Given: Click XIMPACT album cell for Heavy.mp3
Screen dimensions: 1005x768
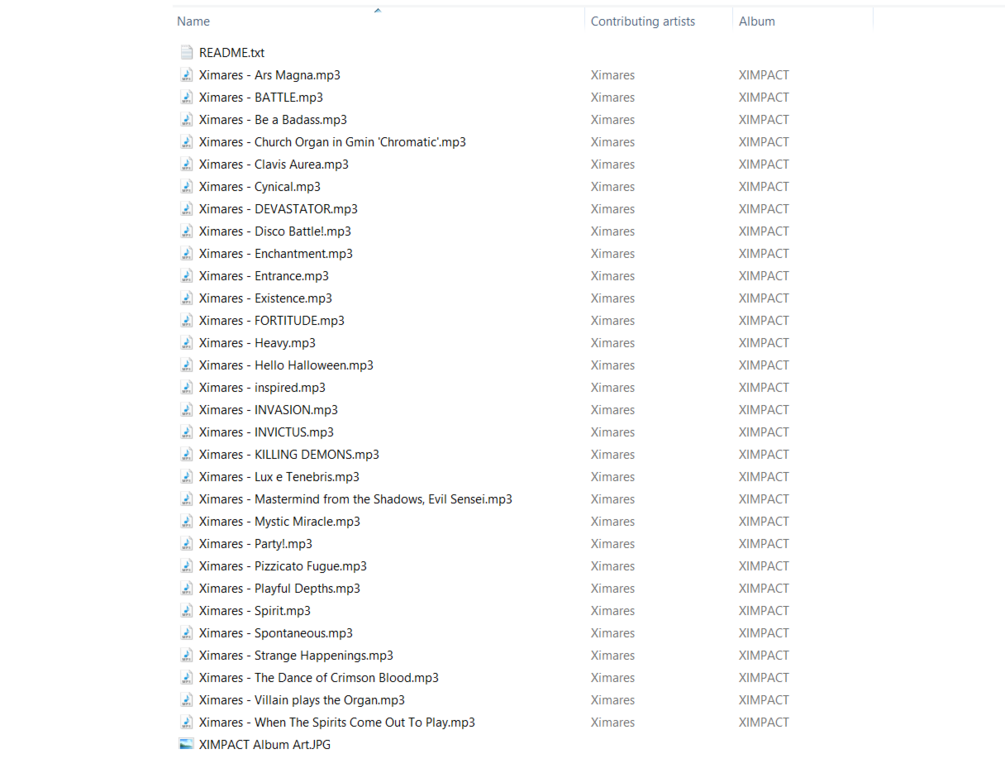Looking at the screenshot, I should coord(764,343).
